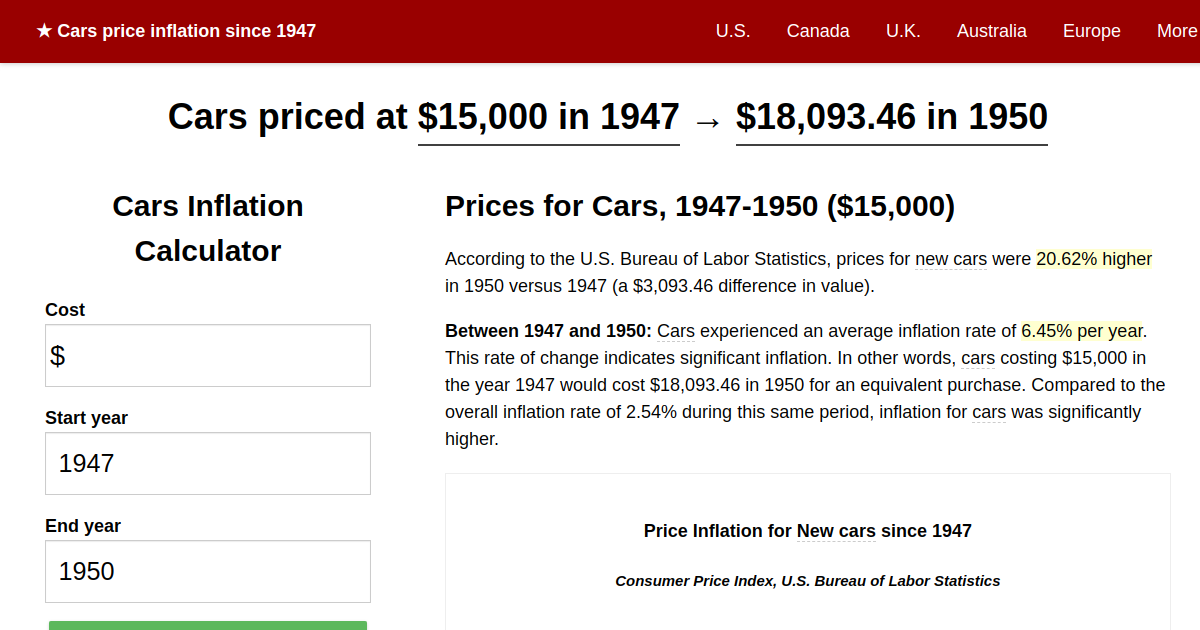Click the highlighted "6.45% per year" text
This screenshot has height=630, width=1200.
(x=1083, y=331)
